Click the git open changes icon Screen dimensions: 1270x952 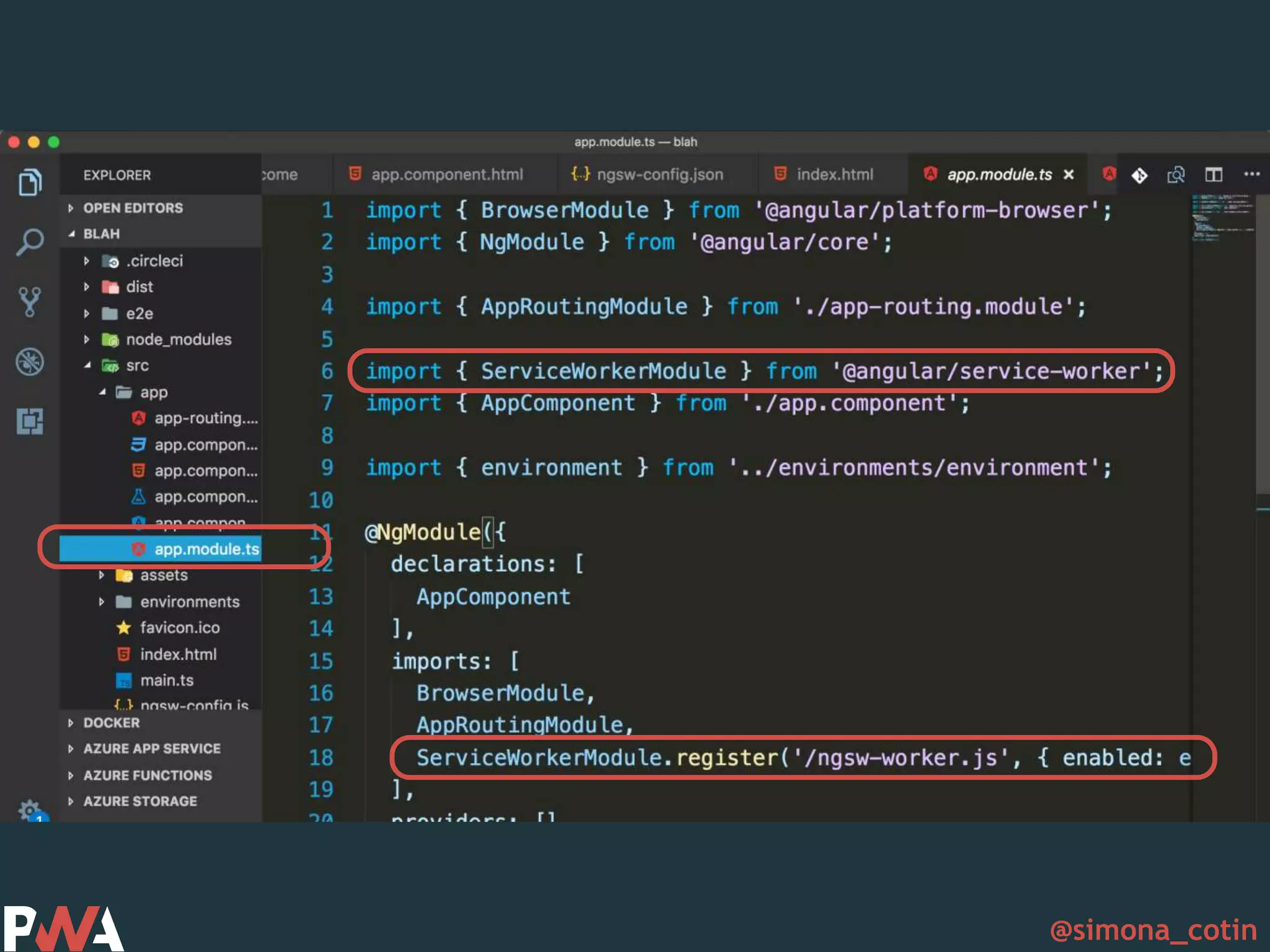[1139, 175]
